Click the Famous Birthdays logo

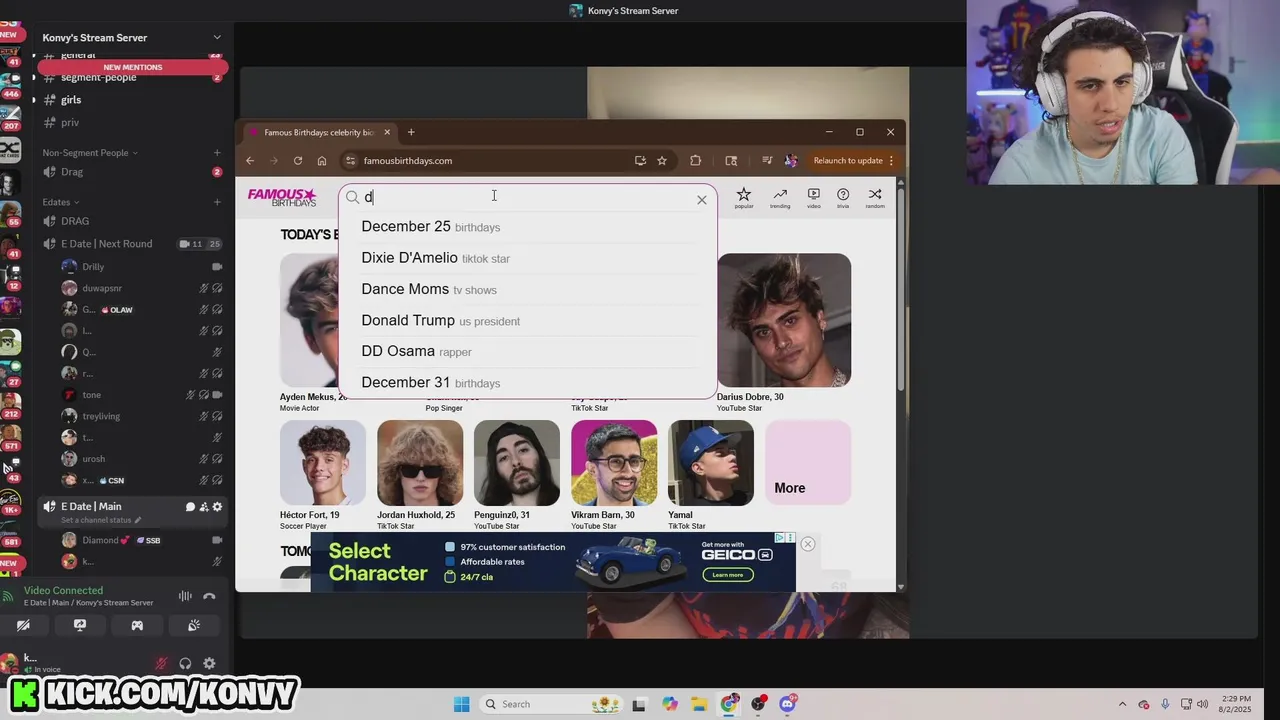point(282,197)
